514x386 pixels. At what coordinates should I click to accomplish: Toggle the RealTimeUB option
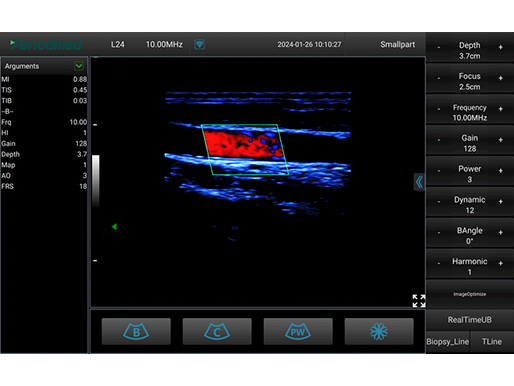click(470, 320)
